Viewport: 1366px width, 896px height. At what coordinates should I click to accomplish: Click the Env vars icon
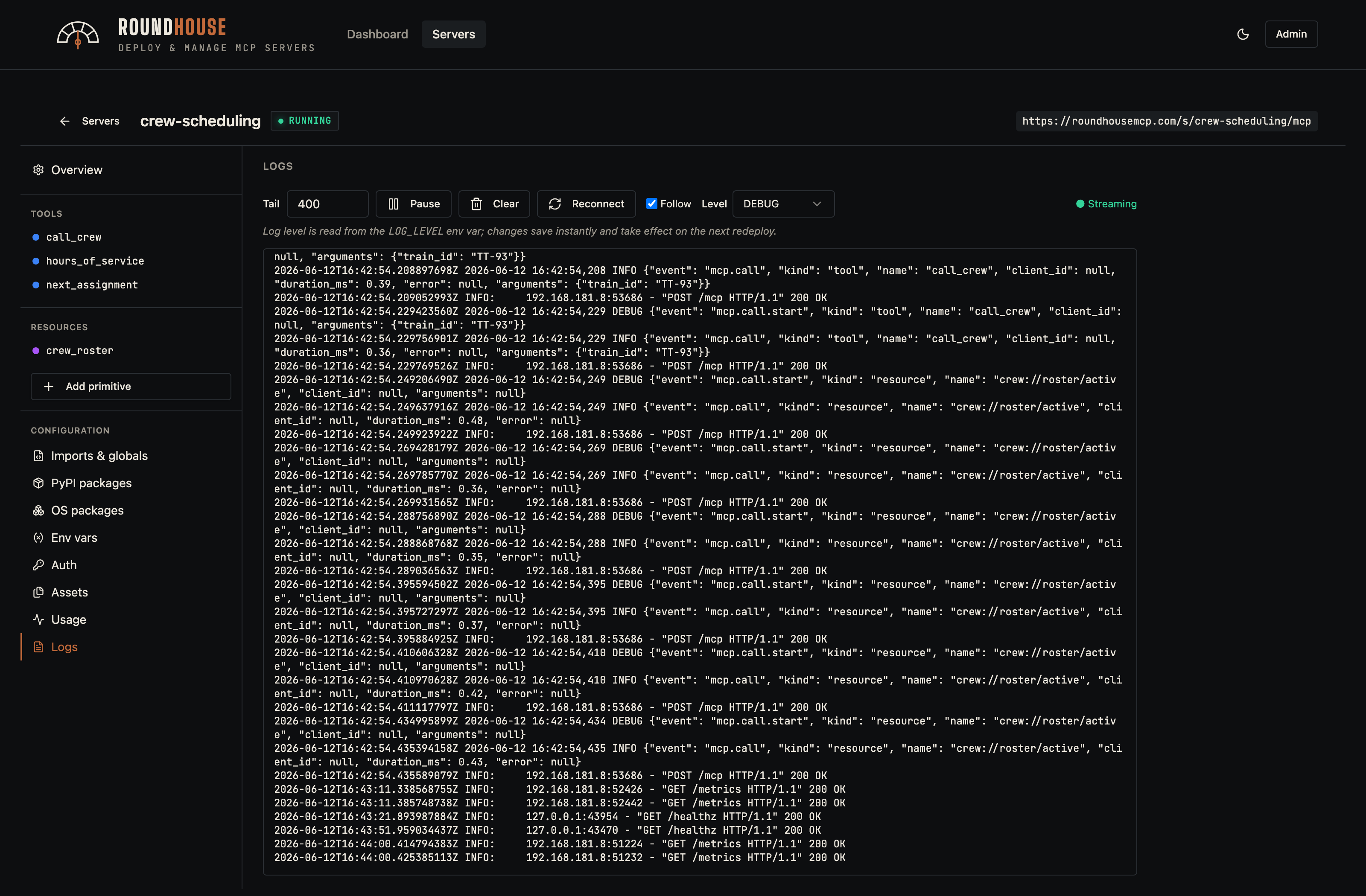pyautogui.click(x=38, y=538)
